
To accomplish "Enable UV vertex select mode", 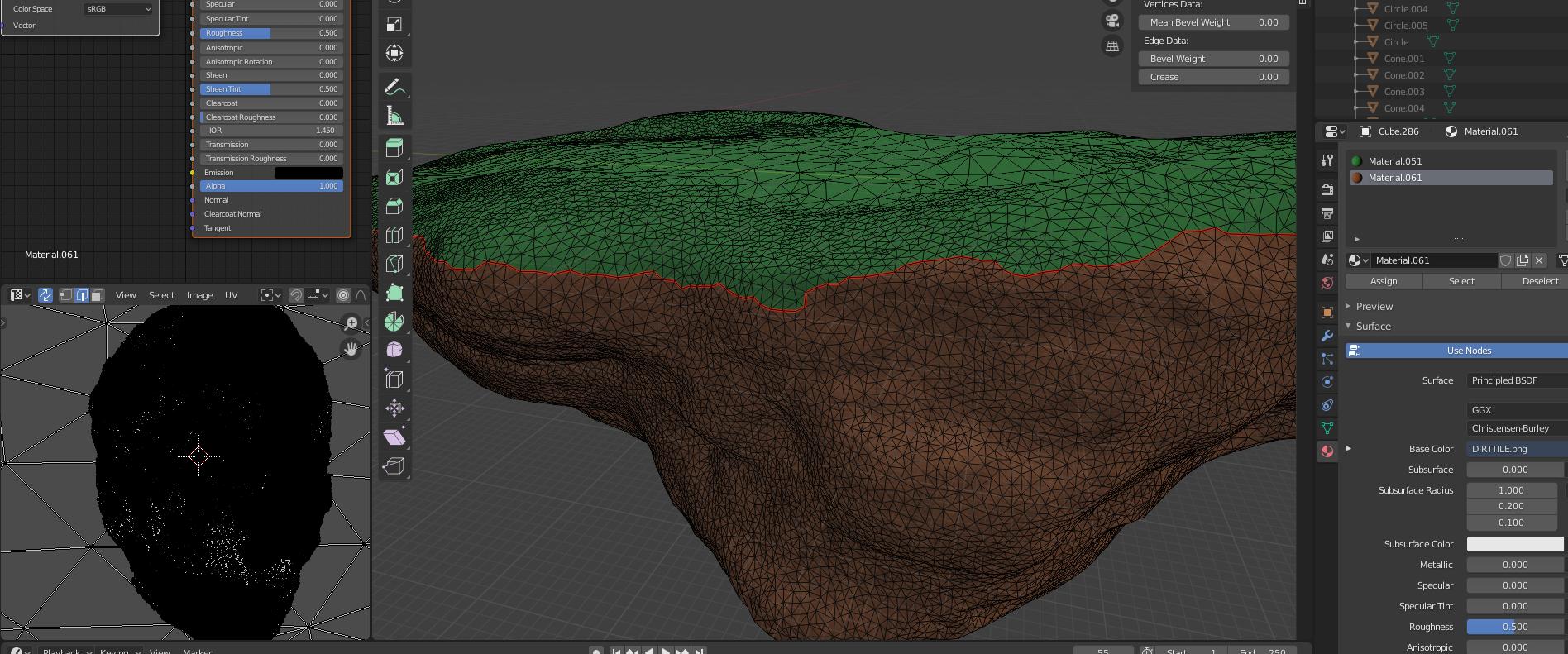I will coord(66,295).
